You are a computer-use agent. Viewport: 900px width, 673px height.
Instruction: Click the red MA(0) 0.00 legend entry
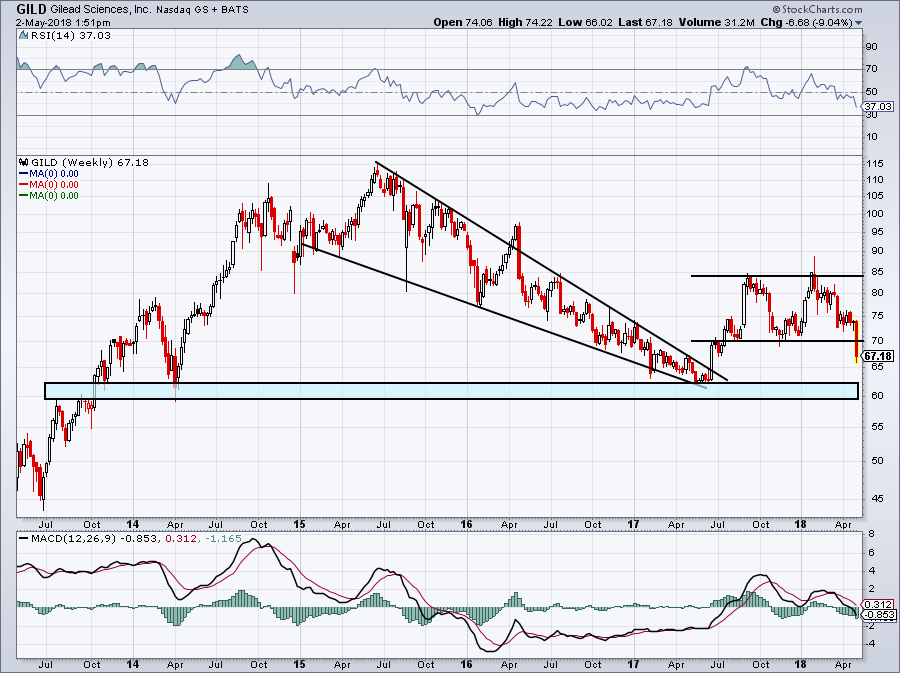tap(49, 185)
